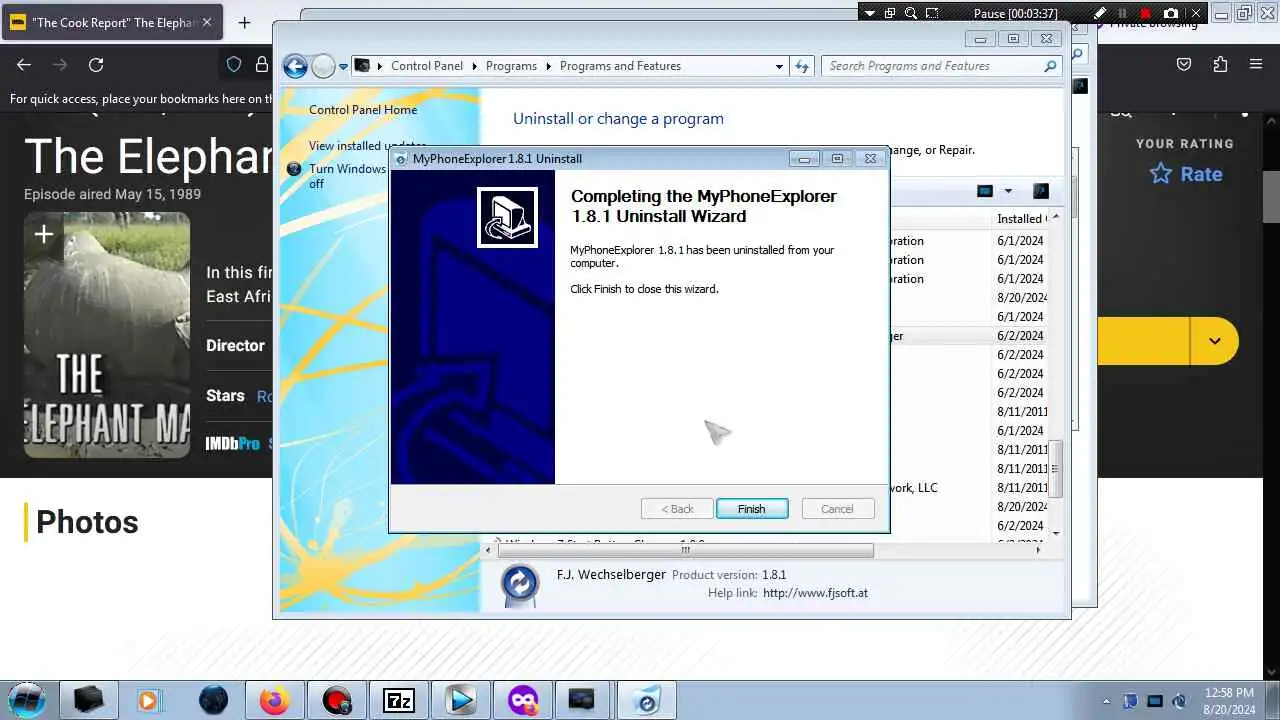Click the recorder pause button
This screenshot has width=1280, height=720.
click(x=1123, y=13)
